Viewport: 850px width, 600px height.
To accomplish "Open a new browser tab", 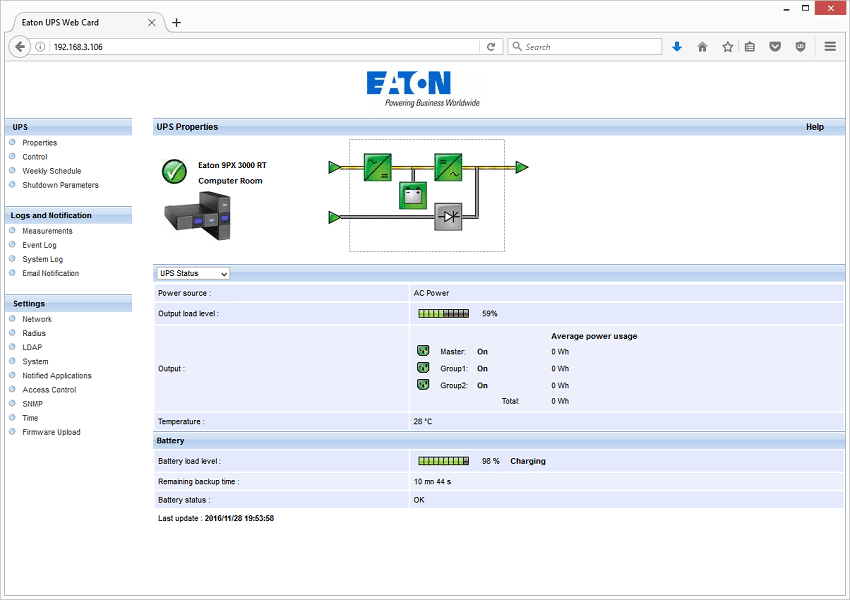I will pos(176,22).
